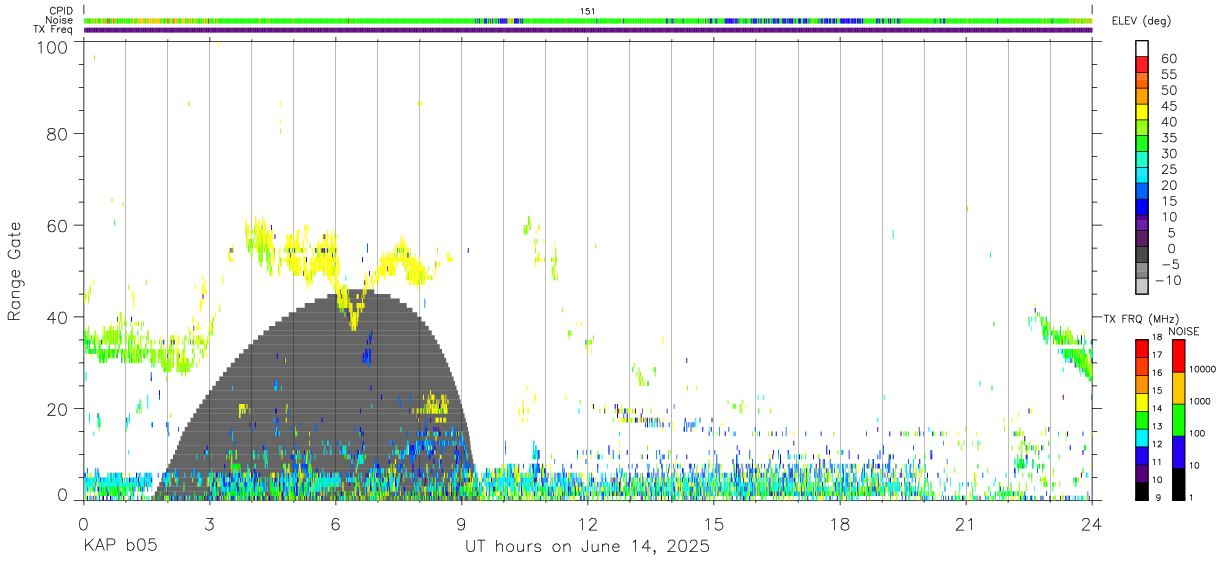The height and width of the screenshot is (567, 1228).
Task: Click the "ELEV (deg)" colorbar title
Action: click(1143, 21)
